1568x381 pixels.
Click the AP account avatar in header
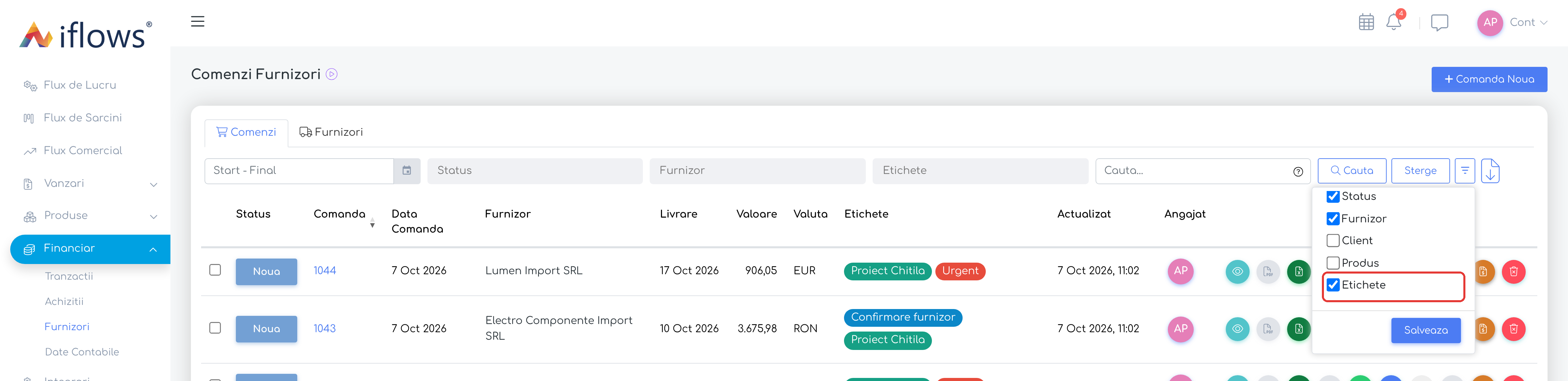(1490, 23)
